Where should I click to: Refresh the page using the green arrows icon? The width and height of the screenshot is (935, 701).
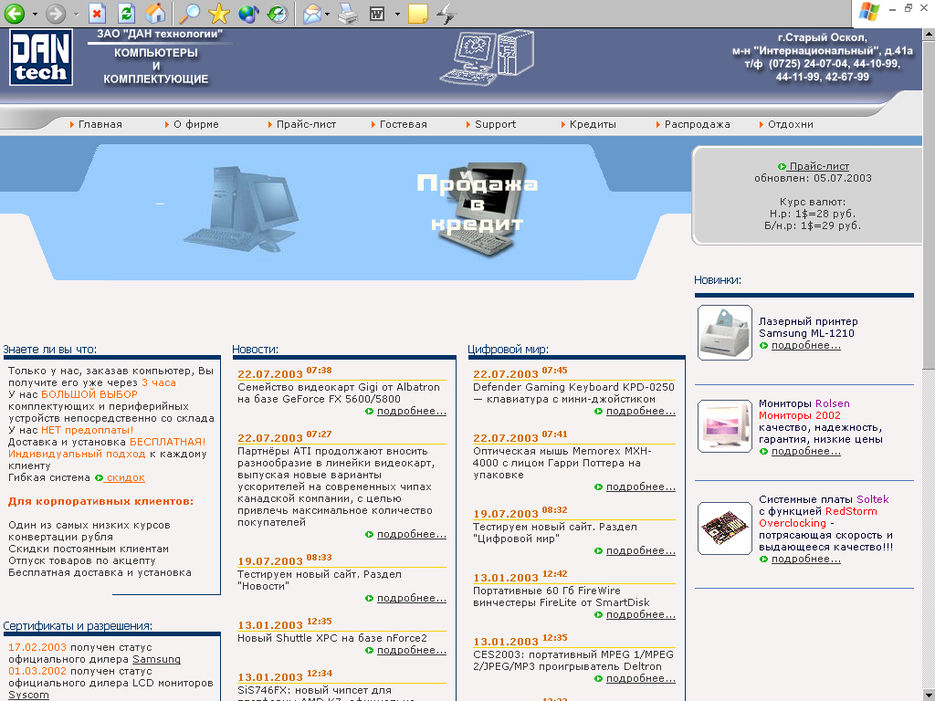pos(126,13)
